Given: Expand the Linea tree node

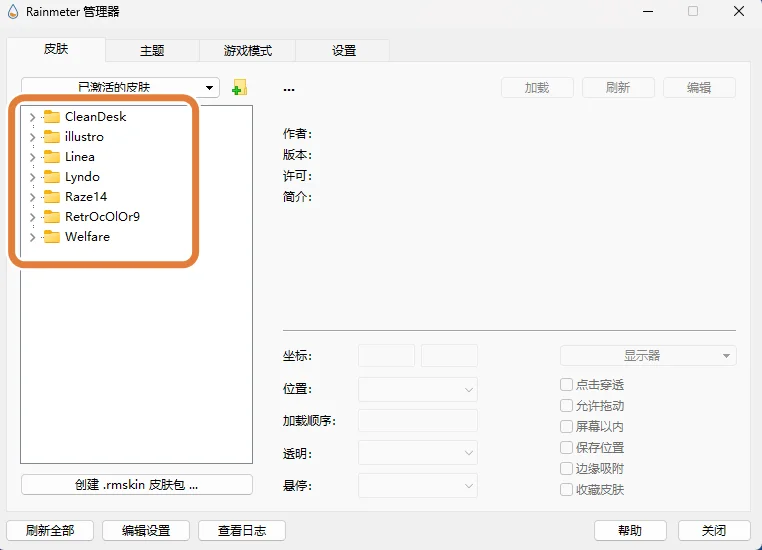Looking at the screenshot, I should click(x=33, y=157).
